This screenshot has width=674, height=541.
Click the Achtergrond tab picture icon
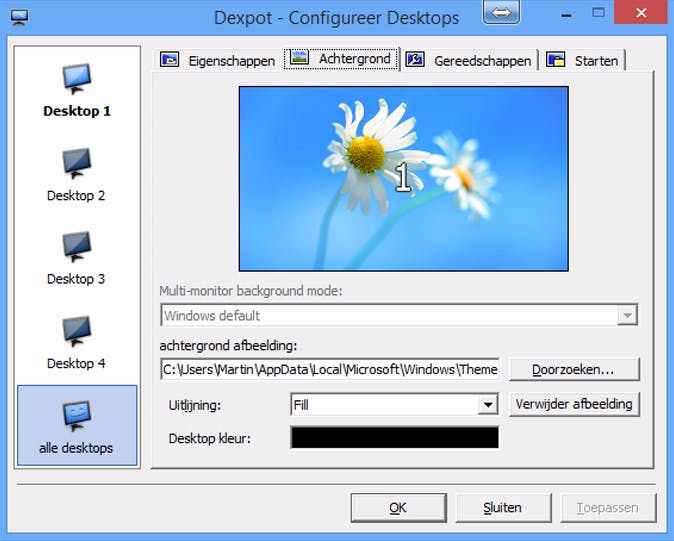coord(299,57)
